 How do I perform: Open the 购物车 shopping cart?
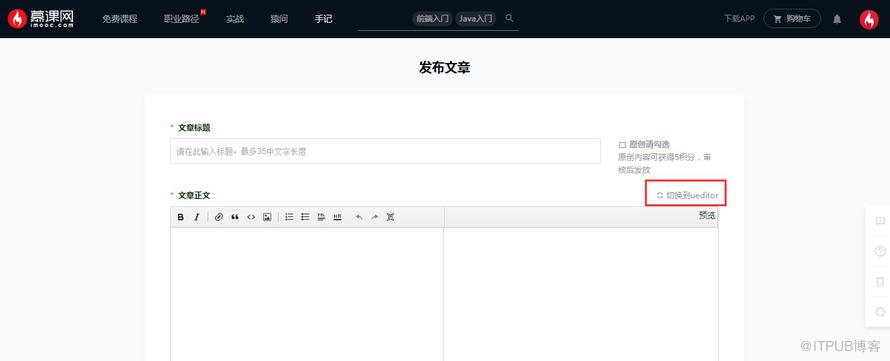click(792, 19)
